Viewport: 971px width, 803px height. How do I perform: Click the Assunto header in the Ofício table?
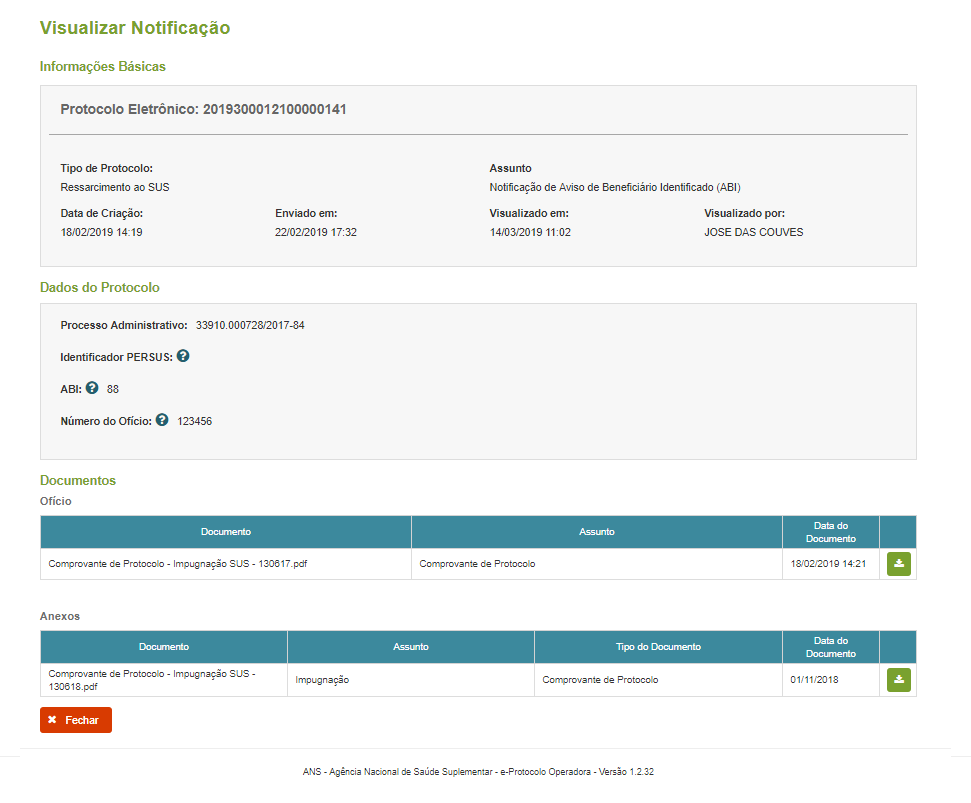(597, 532)
